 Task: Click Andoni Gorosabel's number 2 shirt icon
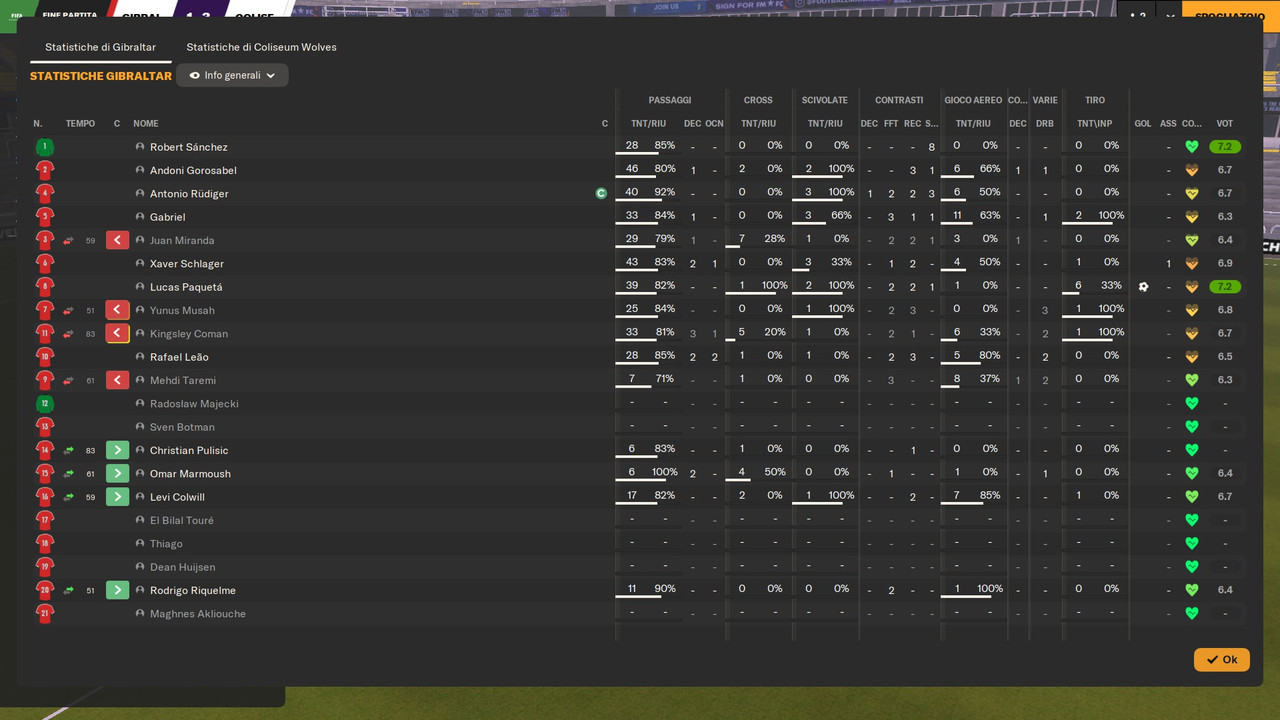pos(44,170)
